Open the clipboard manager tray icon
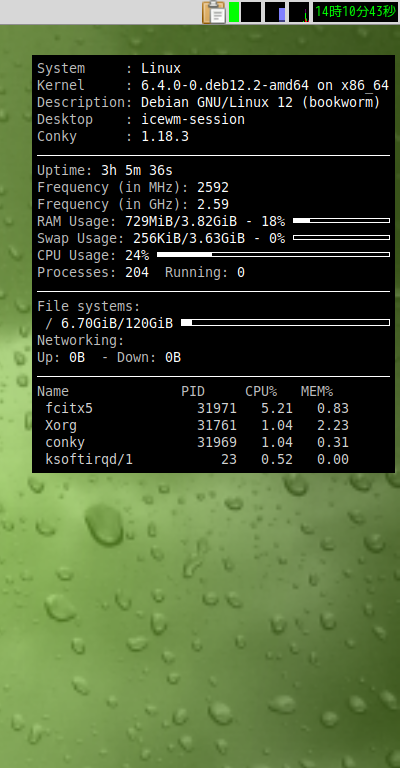 click(214, 12)
